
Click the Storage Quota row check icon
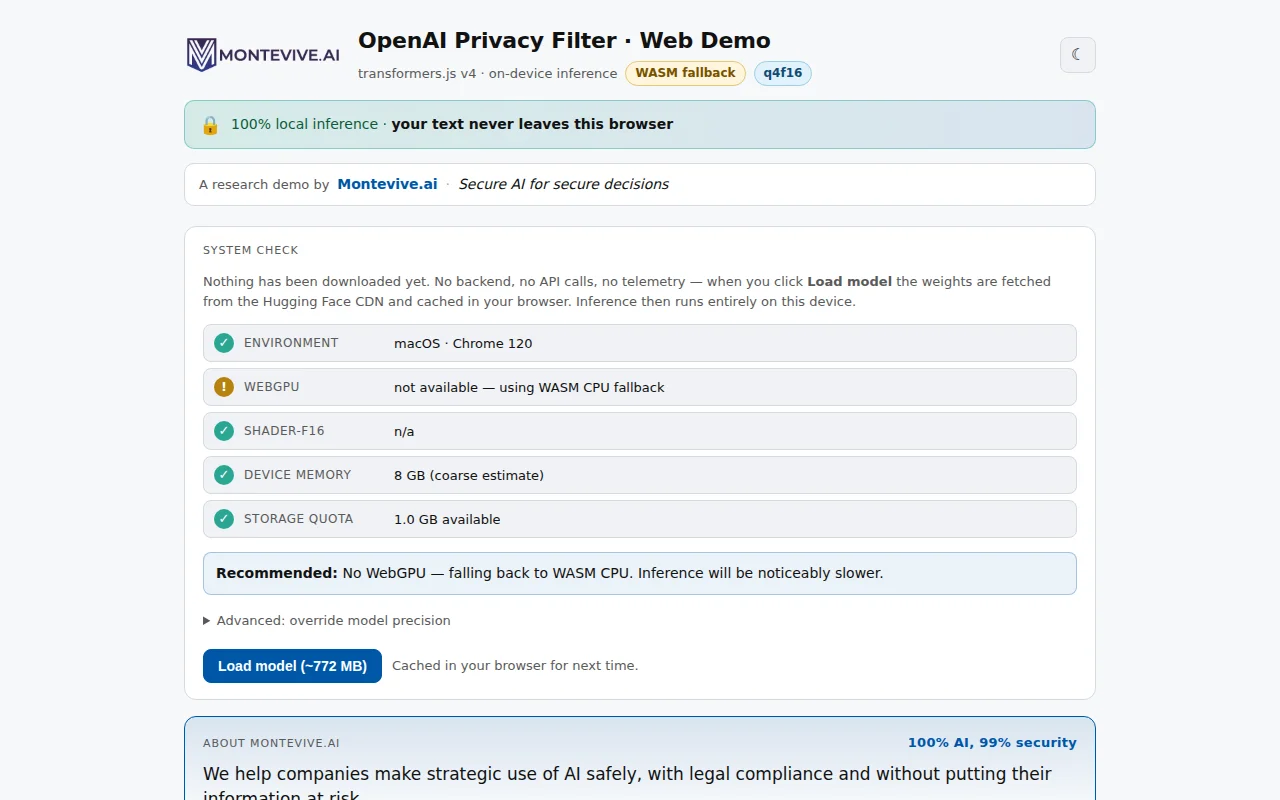pos(224,519)
